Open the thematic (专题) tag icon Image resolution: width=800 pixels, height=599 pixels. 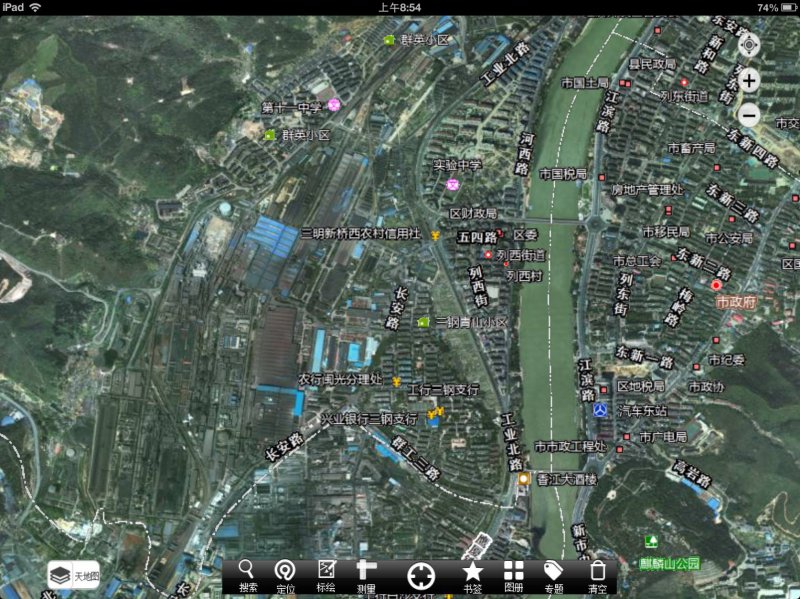(x=553, y=575)
